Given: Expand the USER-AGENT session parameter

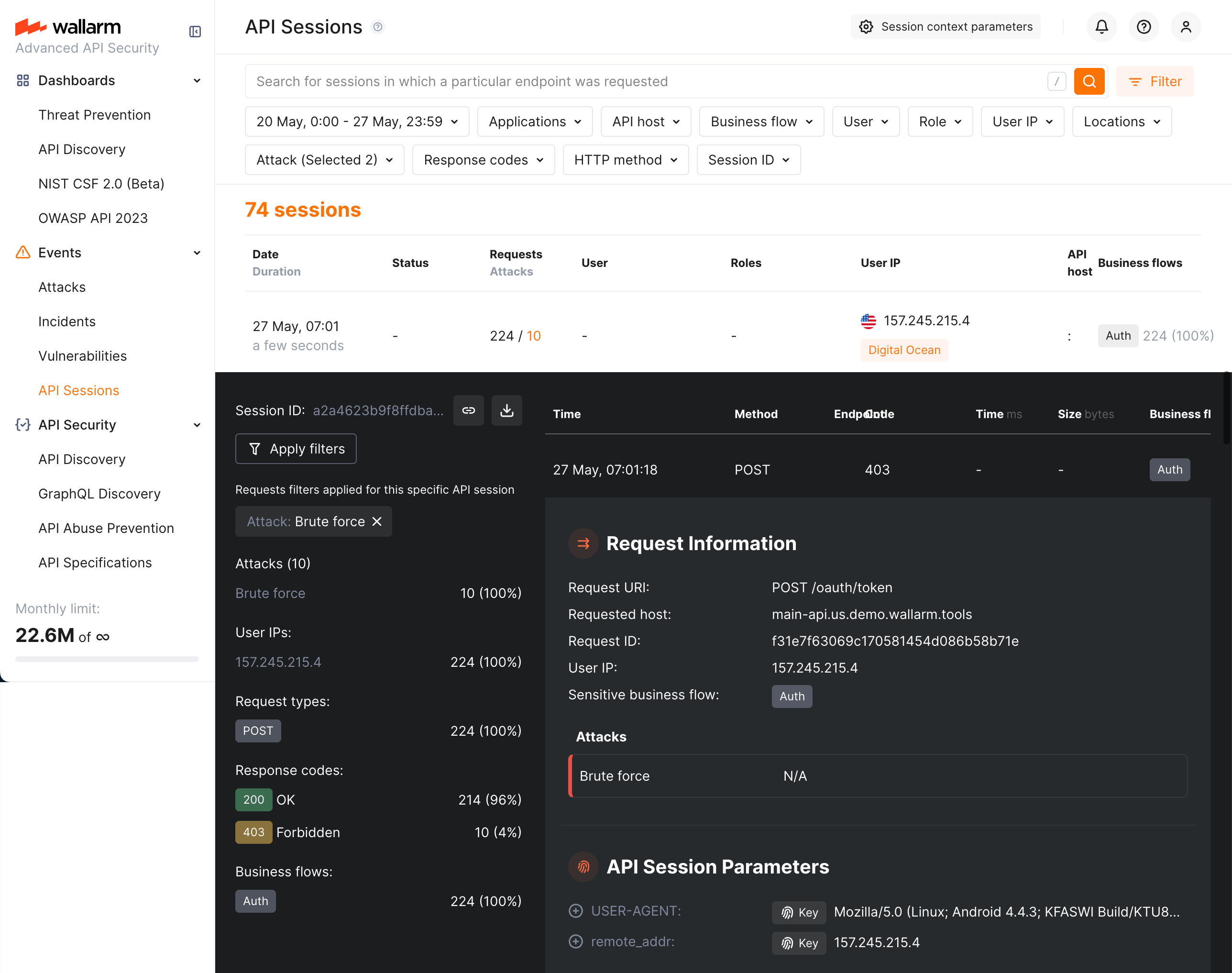Looking at the screenshot, I should [x=576, y=911].
